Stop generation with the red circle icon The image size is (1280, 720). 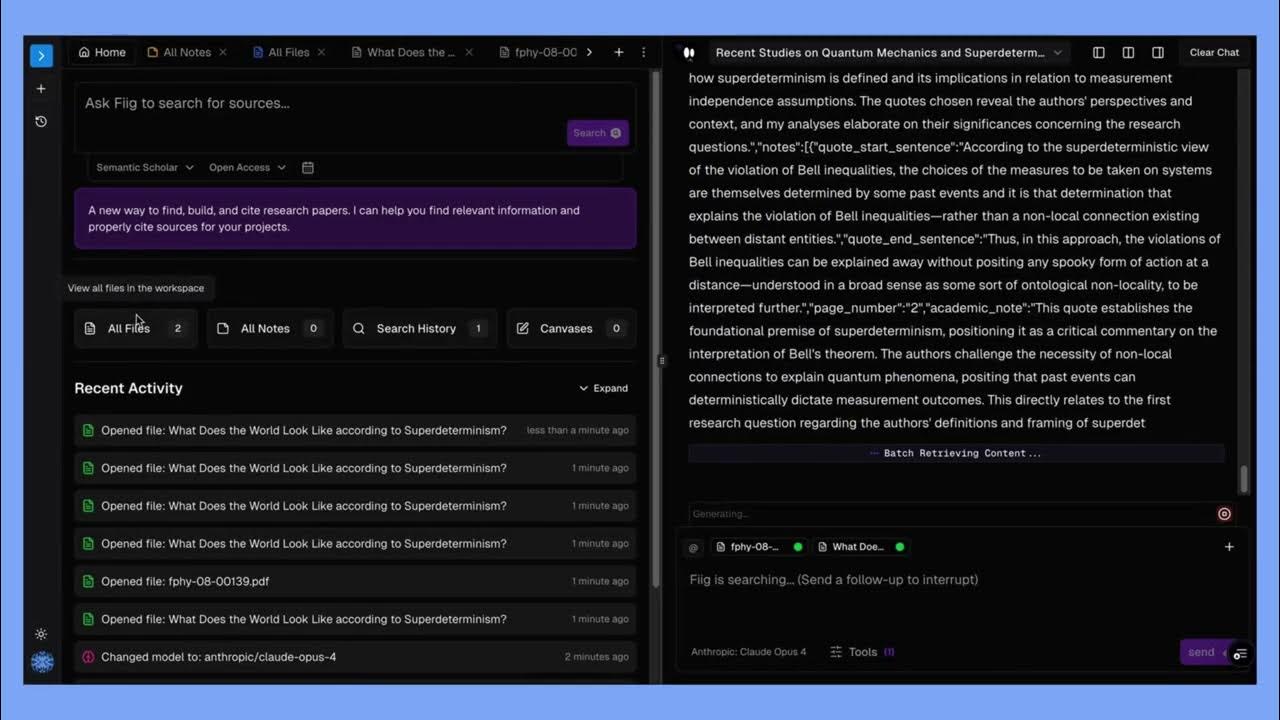1224,514
